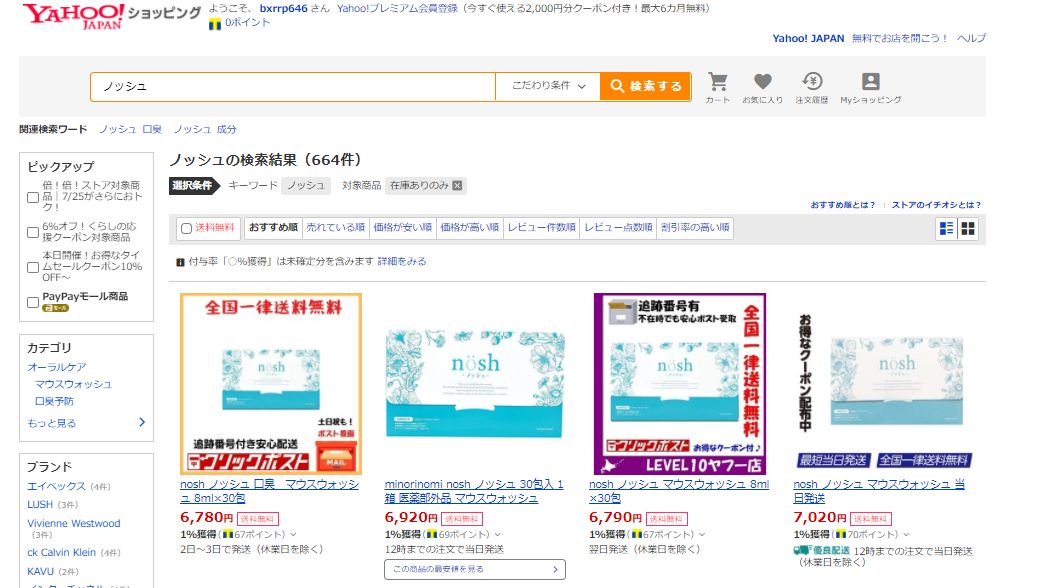Open the マウスウォッシュ category link
This screenshot has width=1048, height=588.
click(x=73, y=384)
